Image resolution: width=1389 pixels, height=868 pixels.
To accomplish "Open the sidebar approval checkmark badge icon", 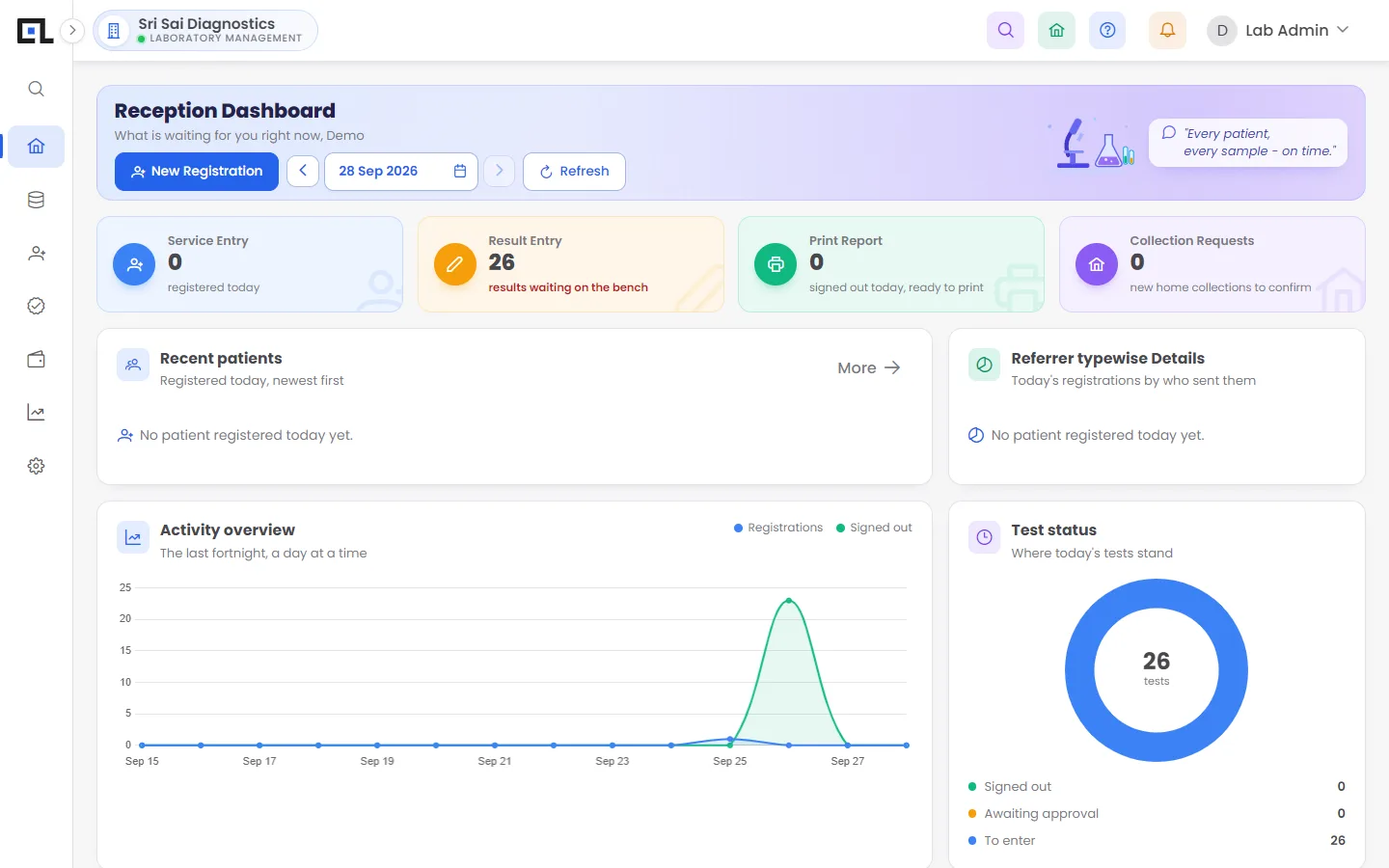I will (x=36, y=306).
